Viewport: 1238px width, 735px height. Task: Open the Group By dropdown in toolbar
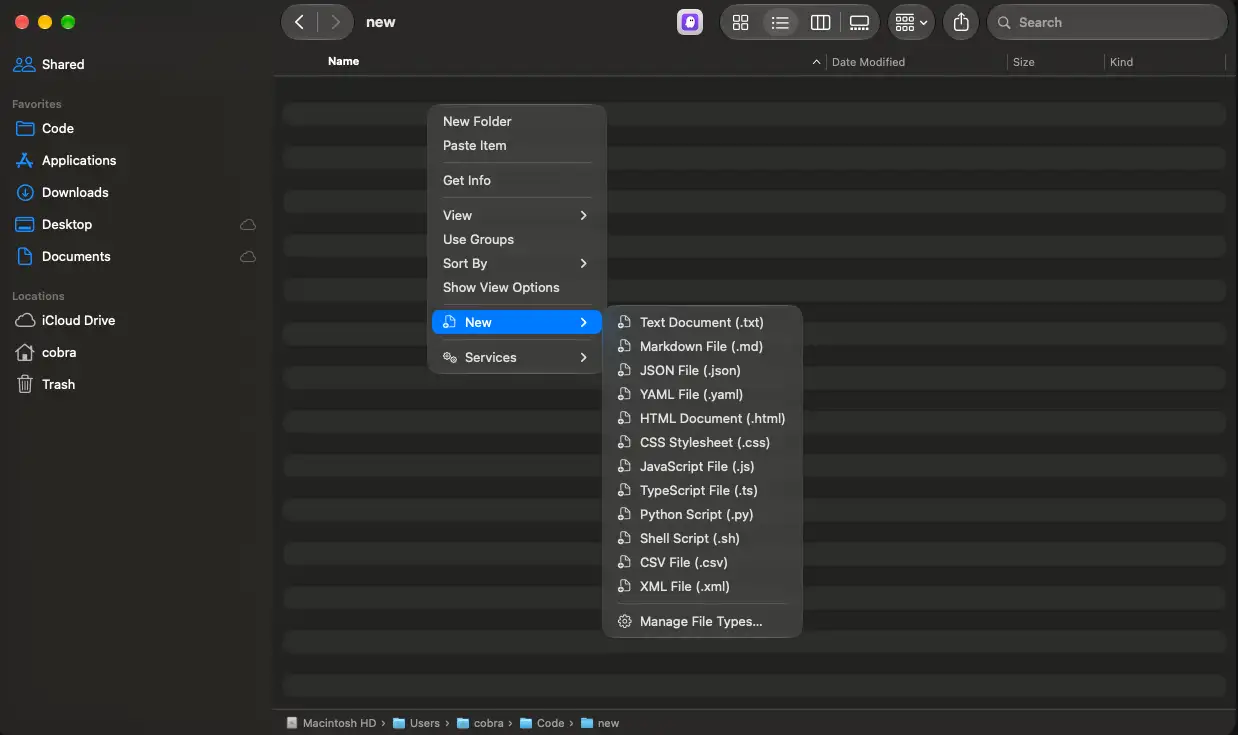(x=911, y=22)
